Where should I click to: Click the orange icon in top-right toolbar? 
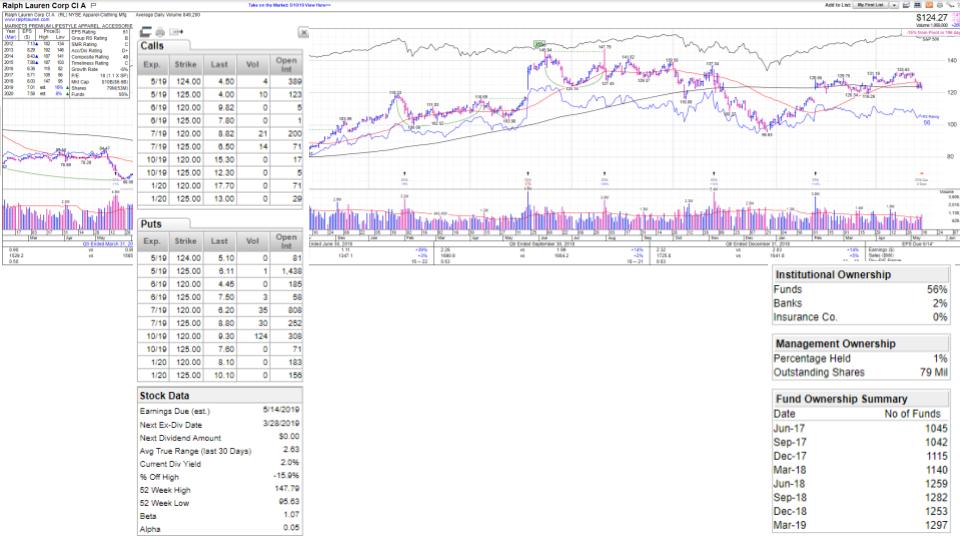pyautogui.click(x=929, y=5)
